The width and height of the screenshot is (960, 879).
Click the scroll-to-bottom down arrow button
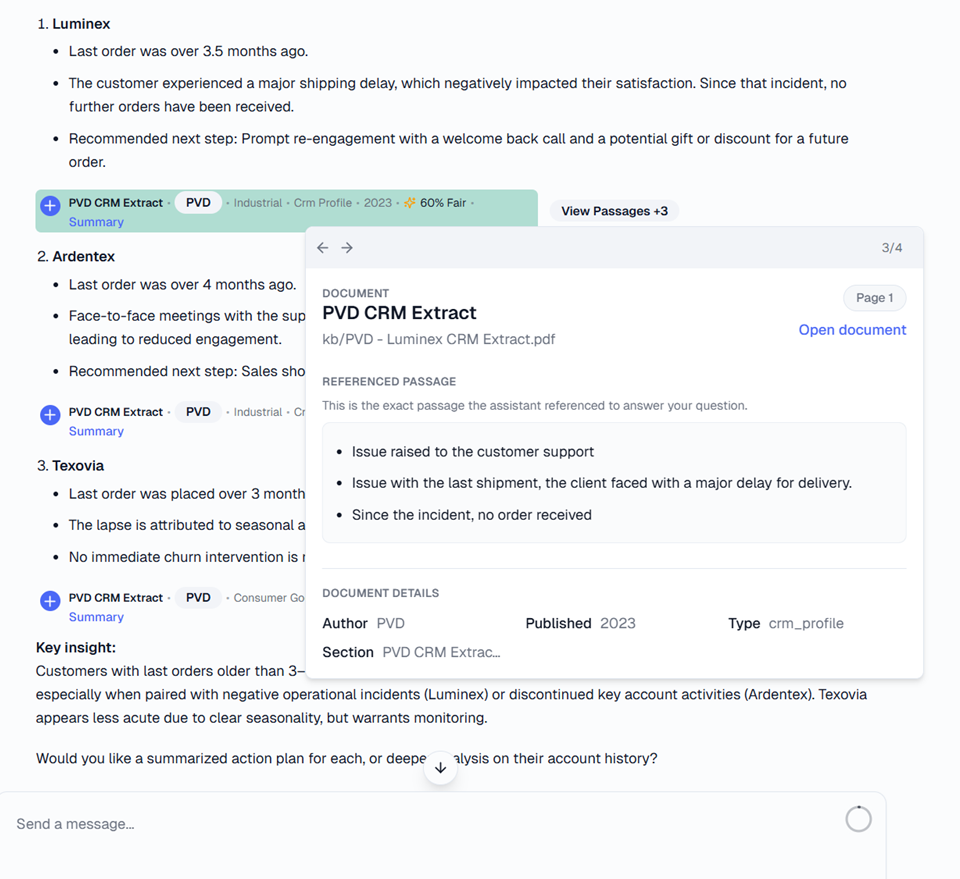click(x=440, y=768)
